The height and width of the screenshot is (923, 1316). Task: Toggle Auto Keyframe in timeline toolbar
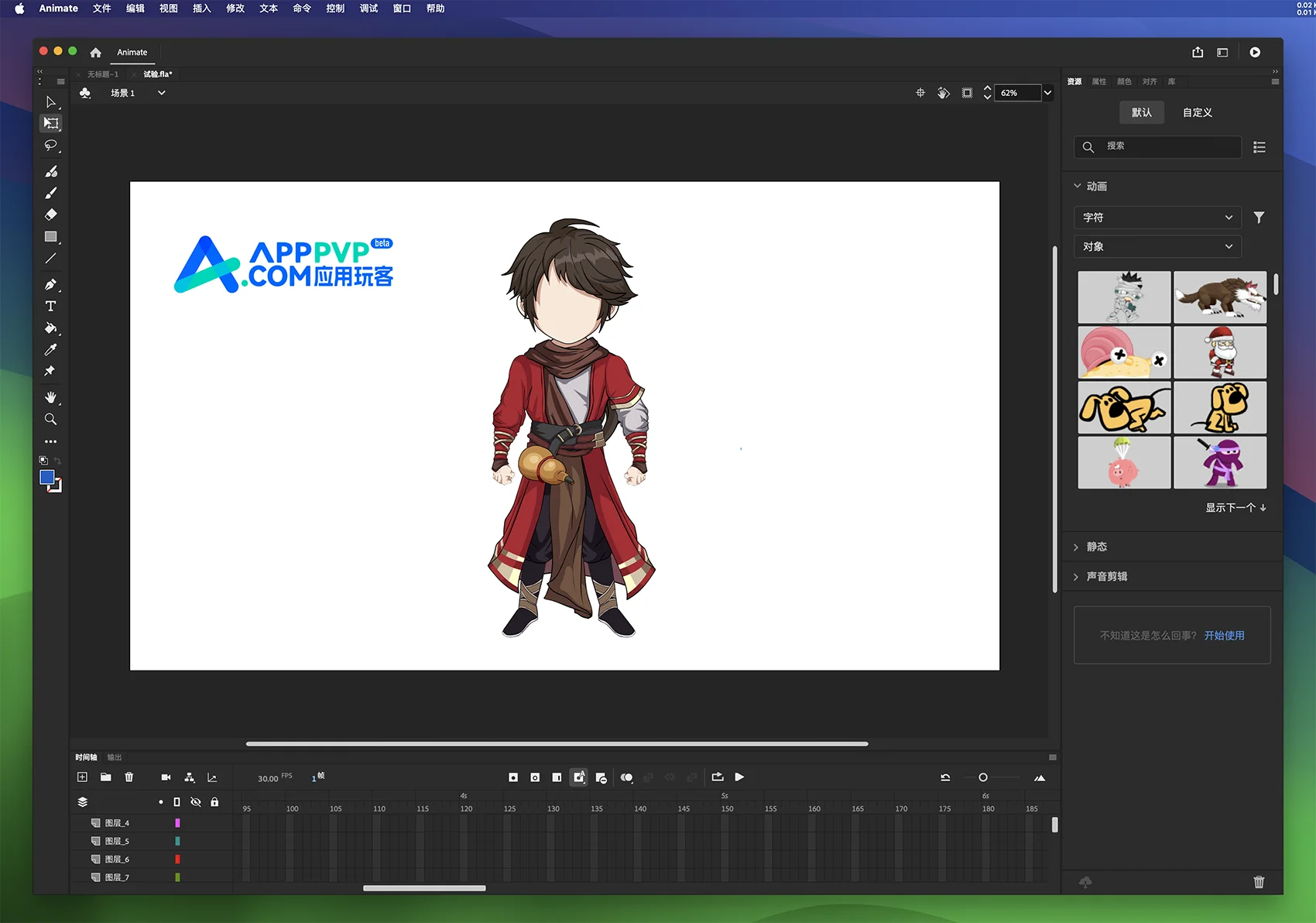pyautogui.click(x=579, y=777)
